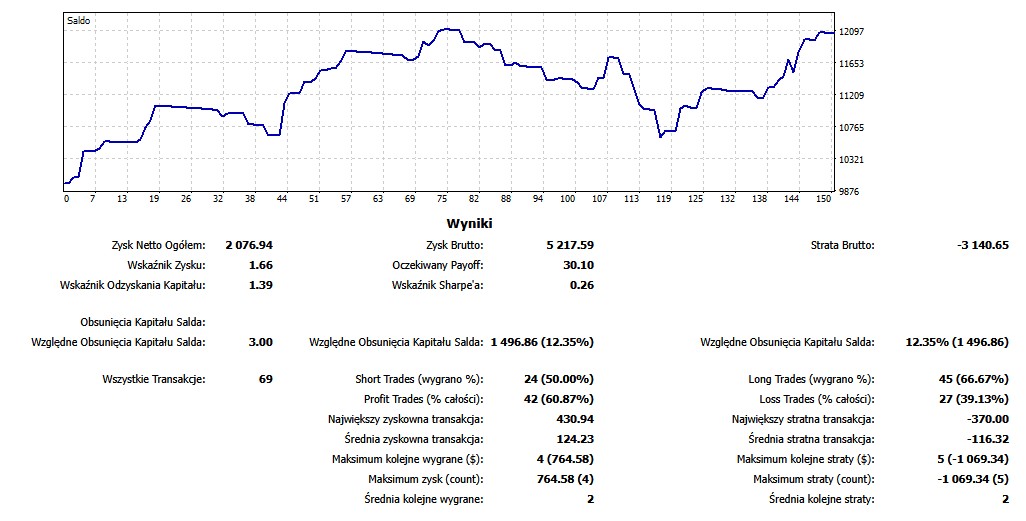This screenshot has width=1026, height=521.
Task: Click the Profit Trades result 42 (60.87%)
Action: coord(558,399)
